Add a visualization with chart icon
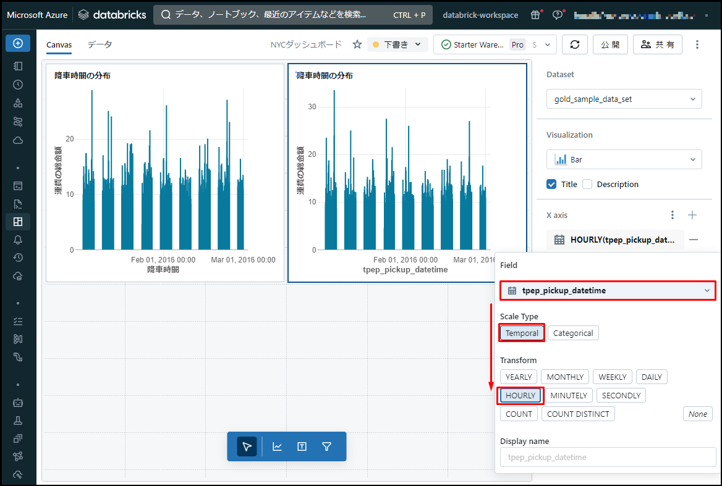Screen dimensions: 722x486 [x=277, y=447]
